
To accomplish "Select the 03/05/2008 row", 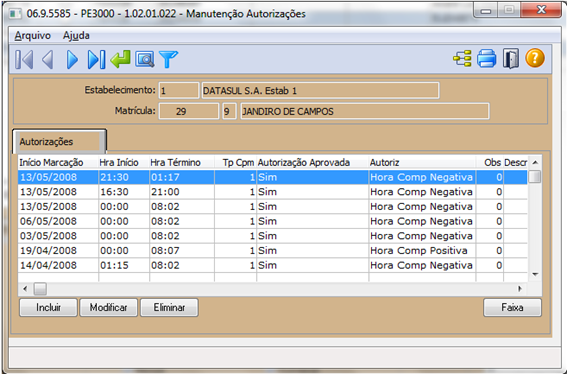I will tap(273, 236).
